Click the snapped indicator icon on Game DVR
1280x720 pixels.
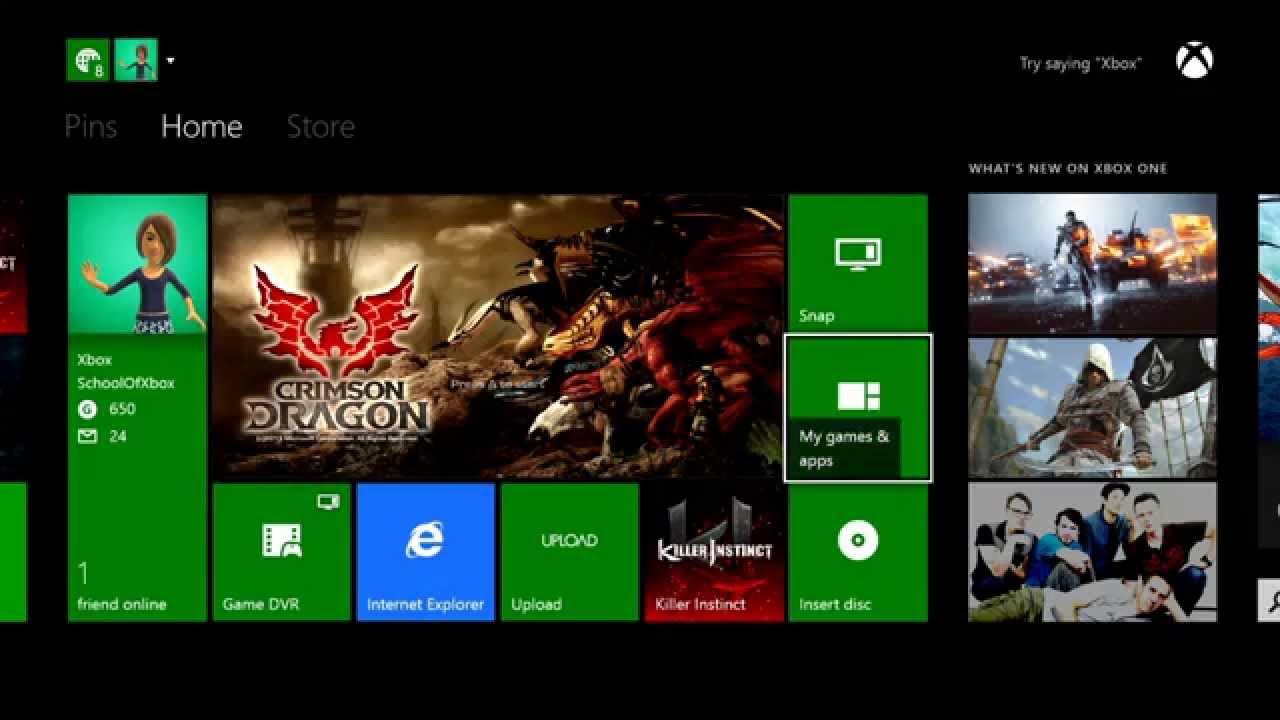[x=328, y=501]
